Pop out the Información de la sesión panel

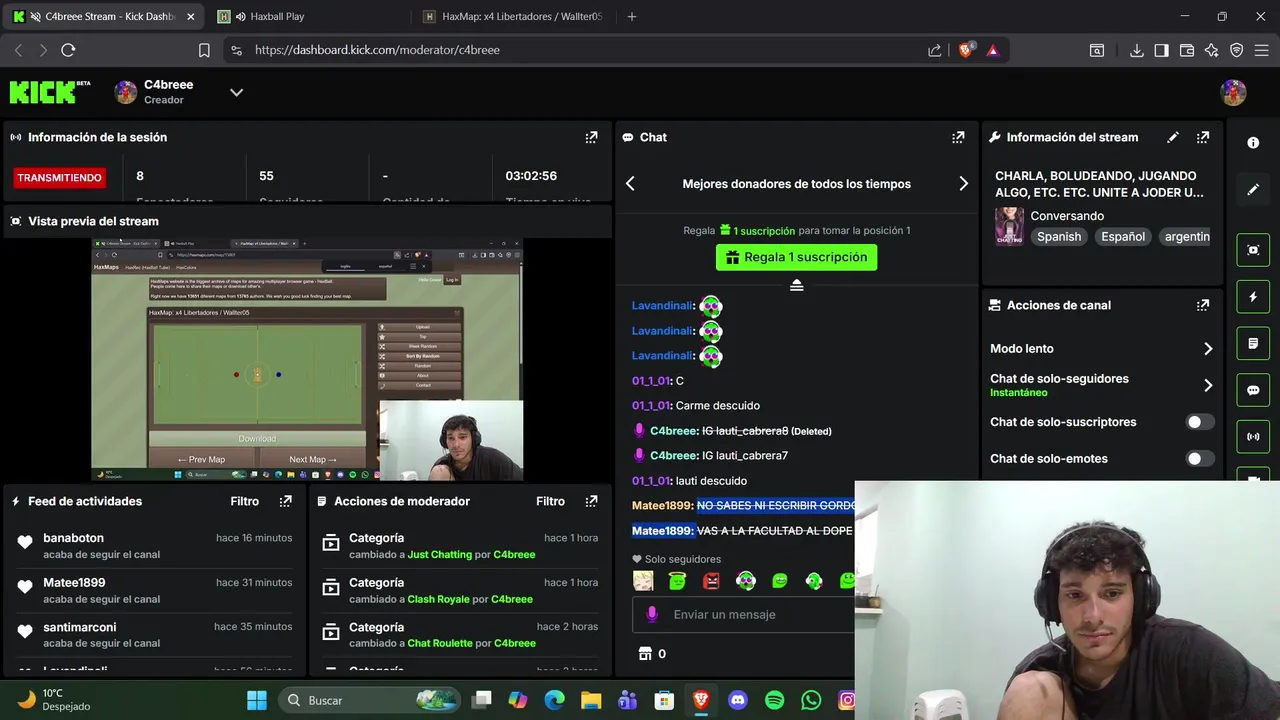591,137
